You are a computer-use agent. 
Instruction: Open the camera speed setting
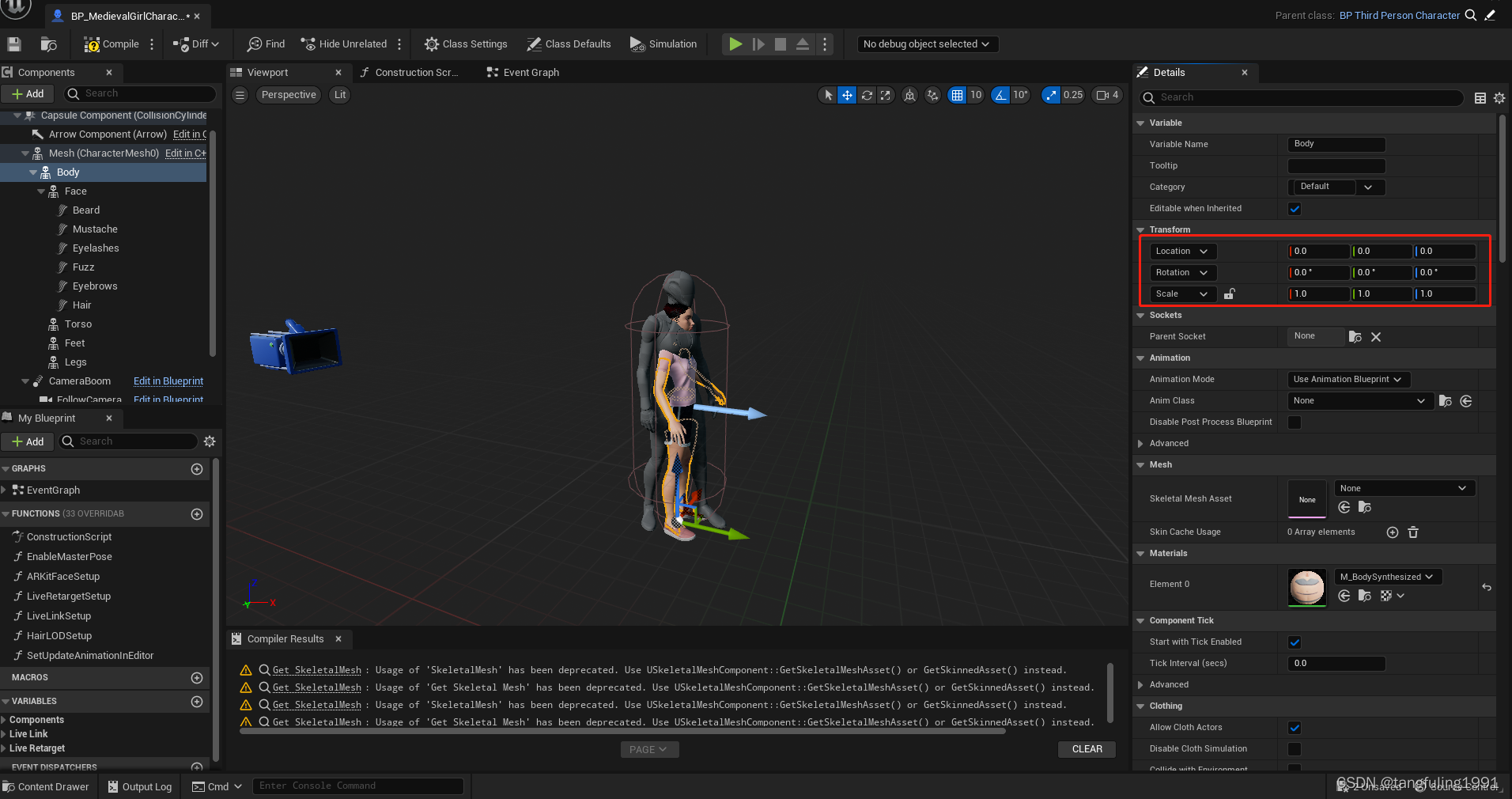[x=1107, y=95]
